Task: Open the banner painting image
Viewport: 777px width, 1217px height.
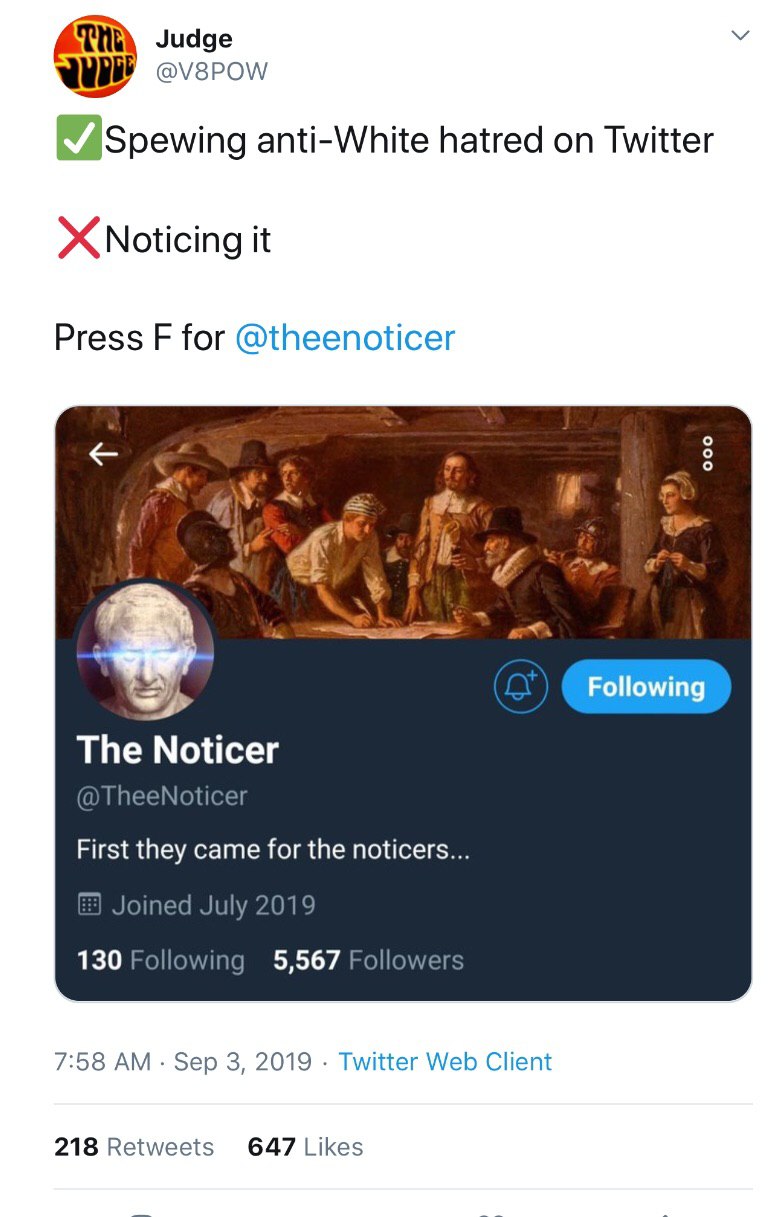Action: tap(403, 522)
